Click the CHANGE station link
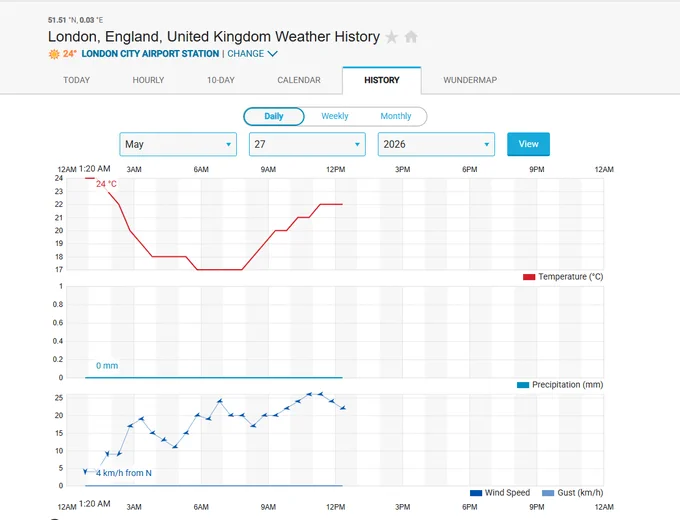This screenshot has height=520, width=680. (245, 54)
